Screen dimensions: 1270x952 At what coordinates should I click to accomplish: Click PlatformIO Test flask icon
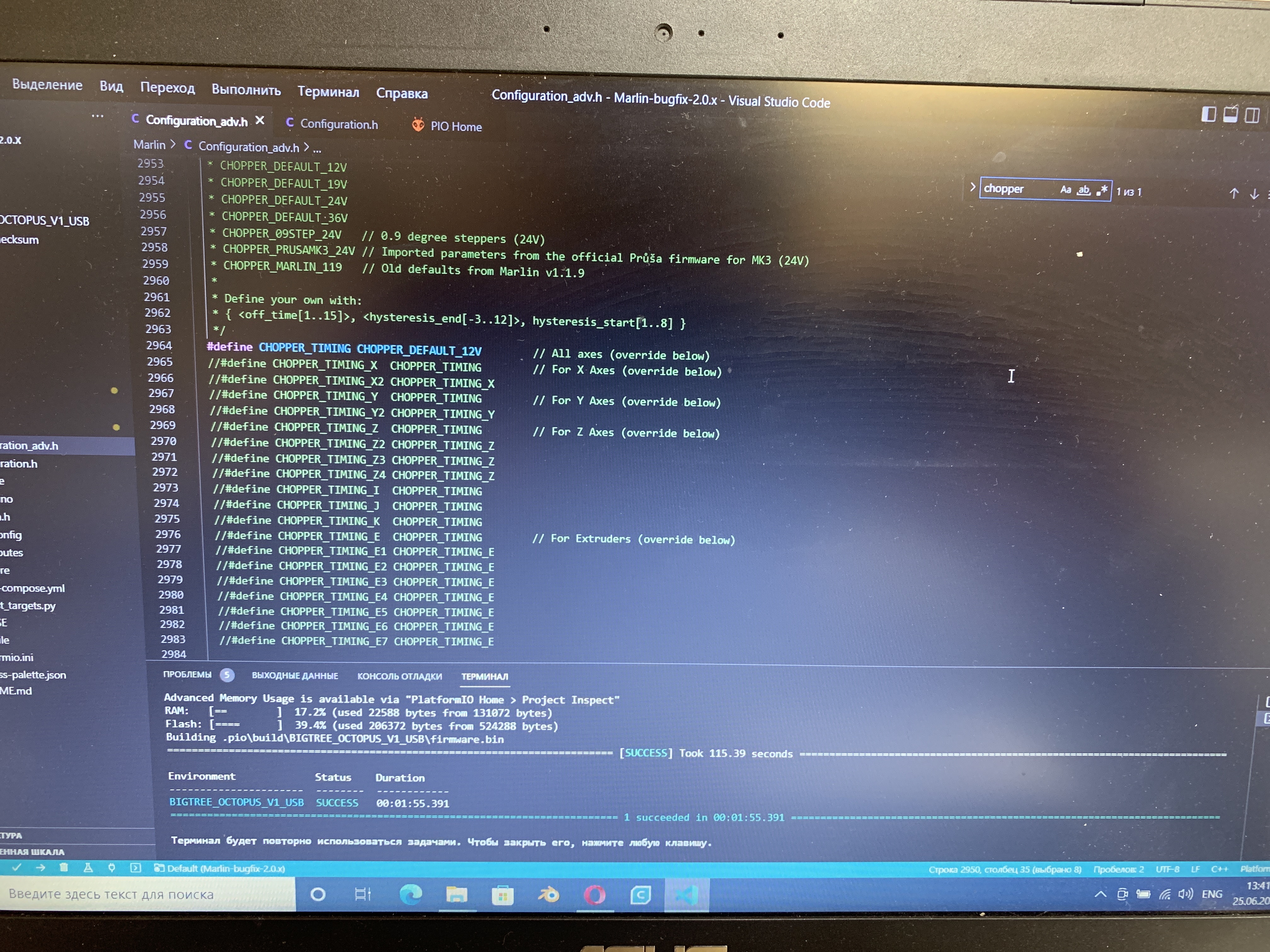[88, 868]
